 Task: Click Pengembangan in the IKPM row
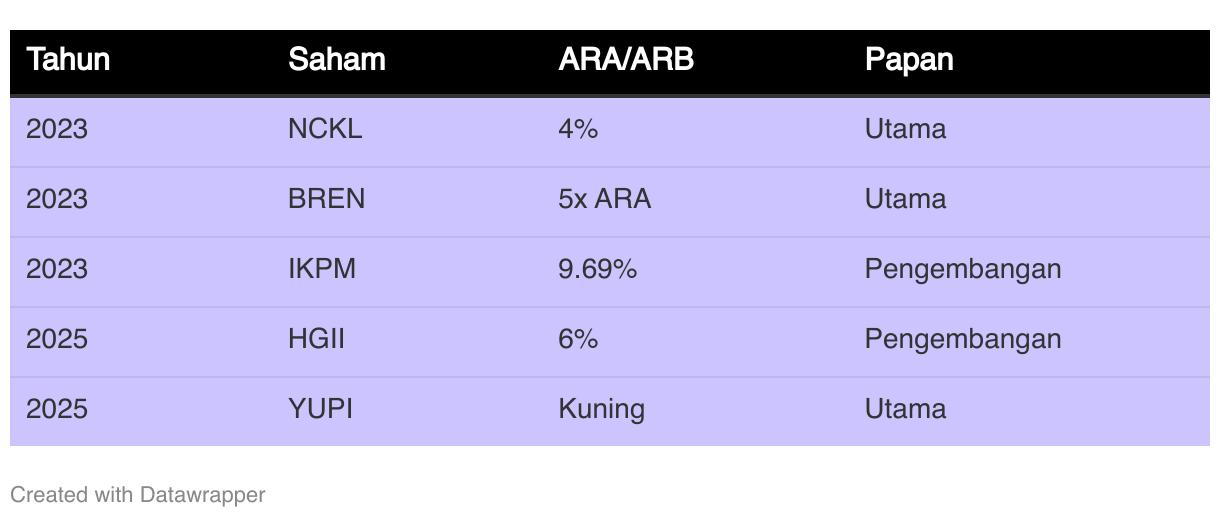click(963, 270)
